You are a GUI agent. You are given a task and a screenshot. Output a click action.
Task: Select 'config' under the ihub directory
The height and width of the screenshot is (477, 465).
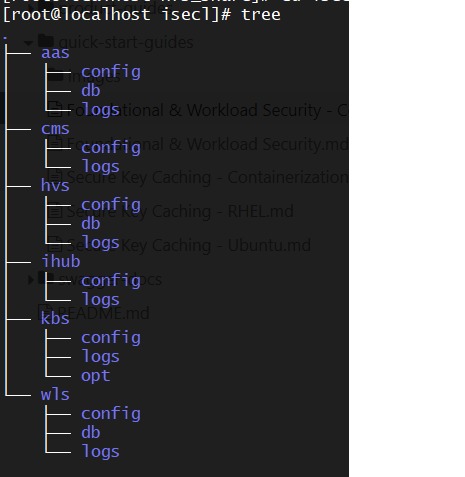point(111,281)
